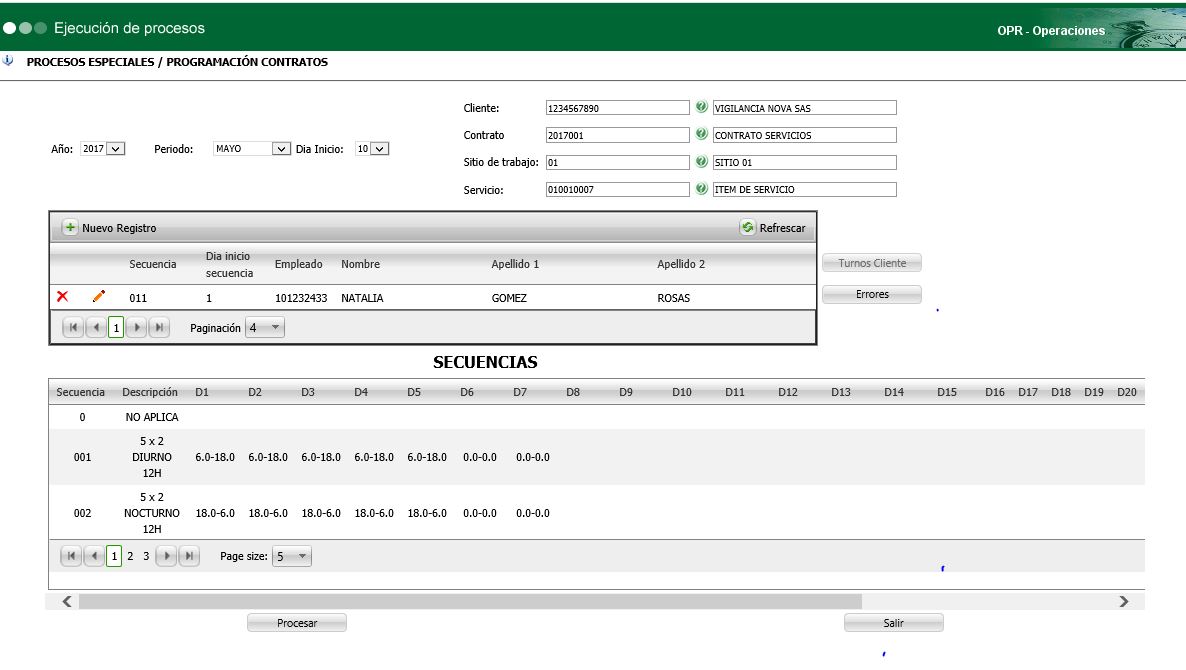Image resolution: width=1186 pixels, height=670 pixels.
Task: Go to first page of Secuencias grid
Action: pos(70,556)
